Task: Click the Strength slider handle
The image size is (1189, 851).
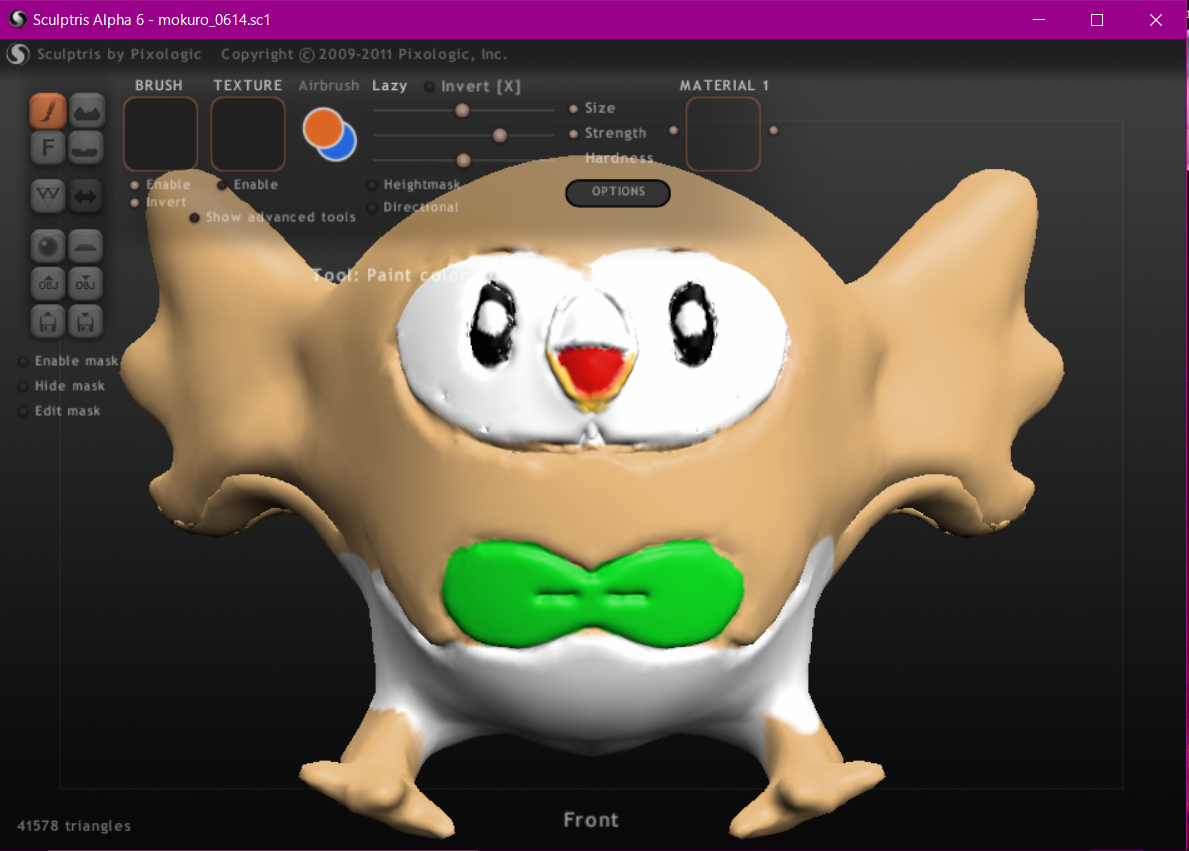Action: 499,136
